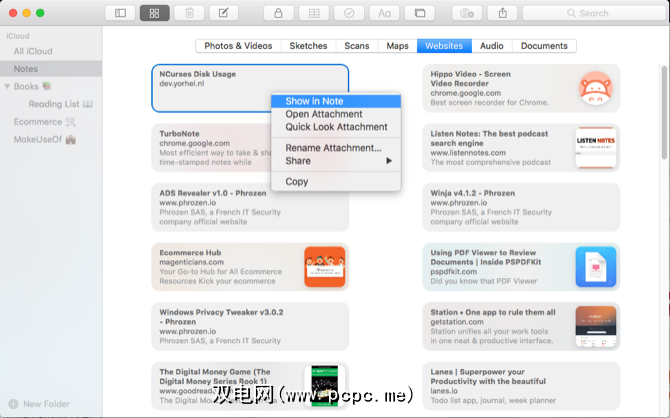
Task: Open the share toolbar icon
Action: pos(502,13)
